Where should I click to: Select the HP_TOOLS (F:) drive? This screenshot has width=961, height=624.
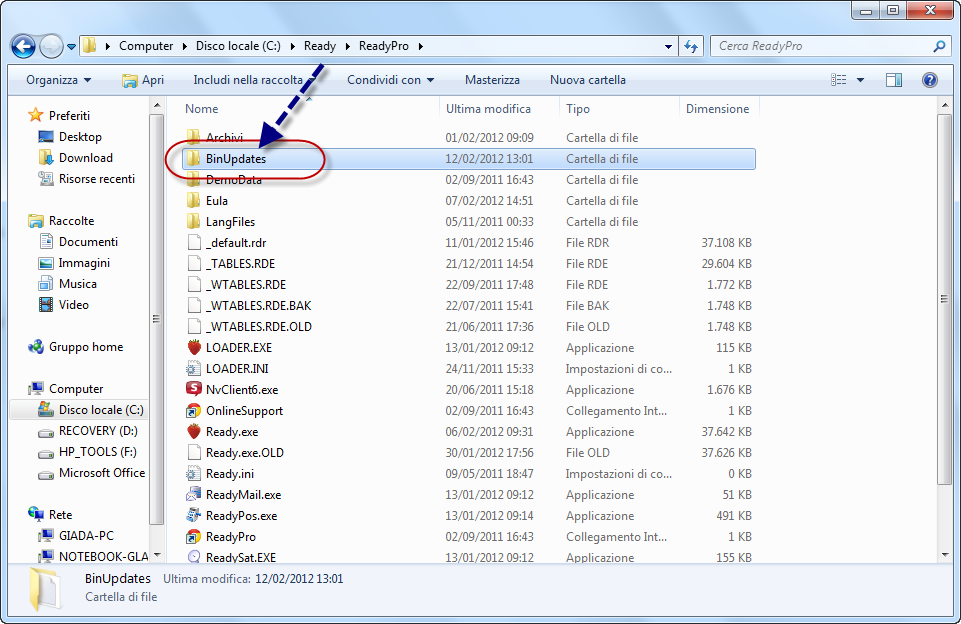pos(87,452)
